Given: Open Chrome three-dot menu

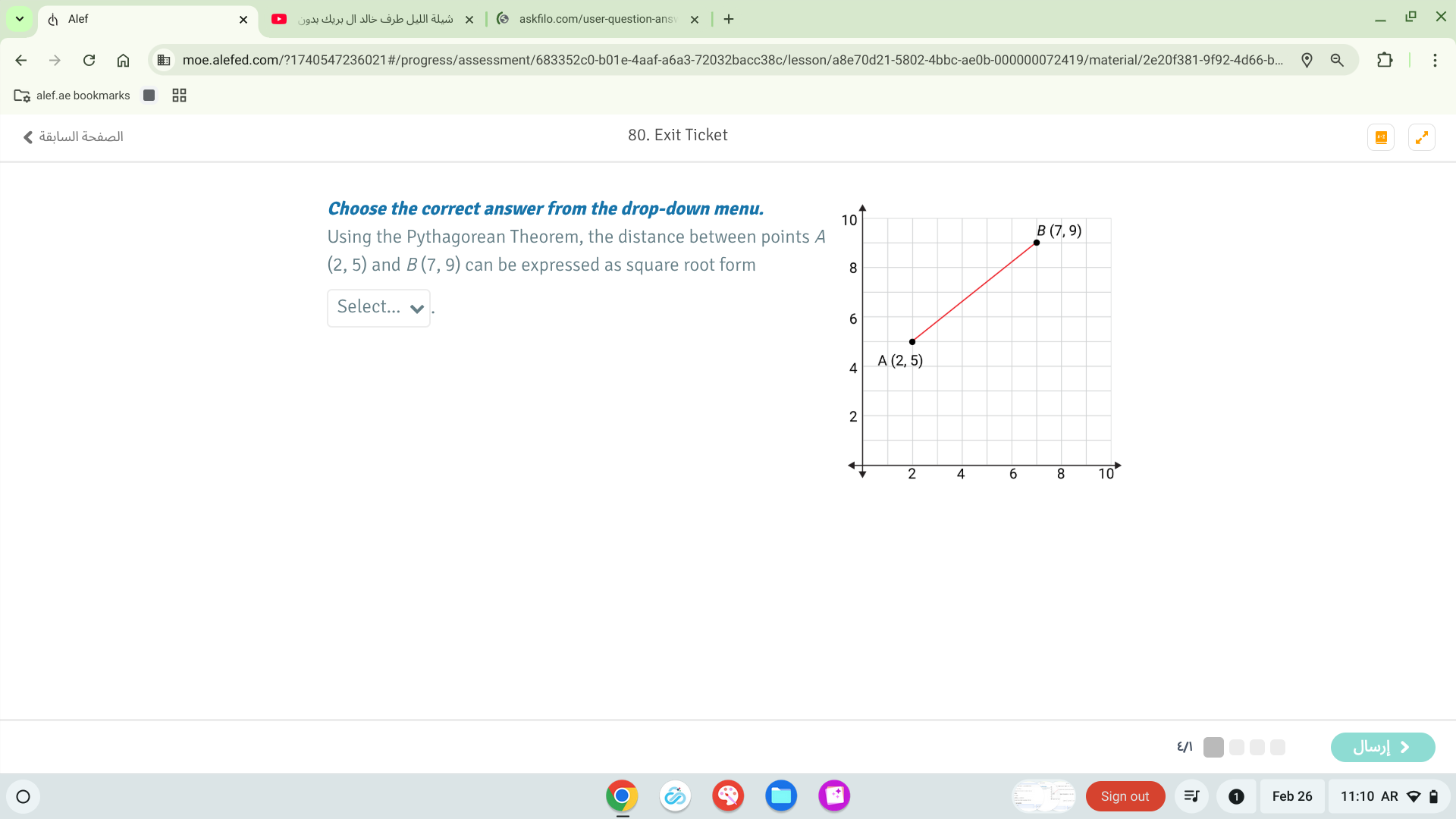Looking at the screenshot, I should tap(1435, 60).
